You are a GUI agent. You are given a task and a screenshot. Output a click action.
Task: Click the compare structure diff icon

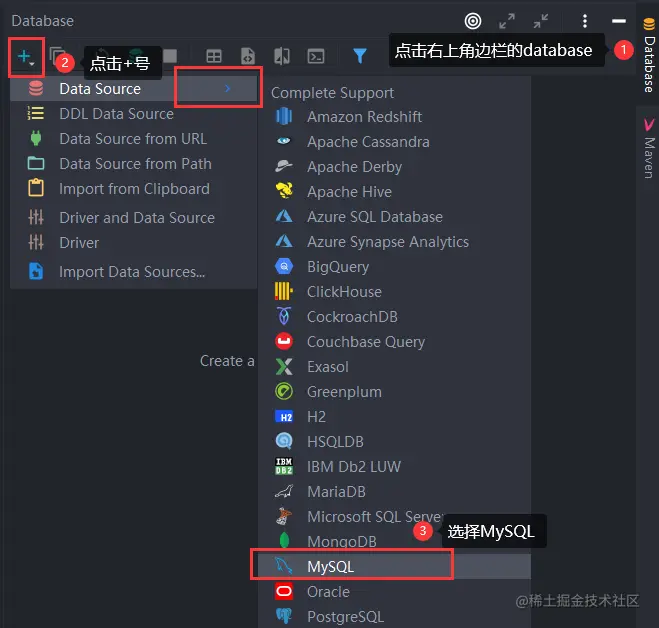coord(282,56)
